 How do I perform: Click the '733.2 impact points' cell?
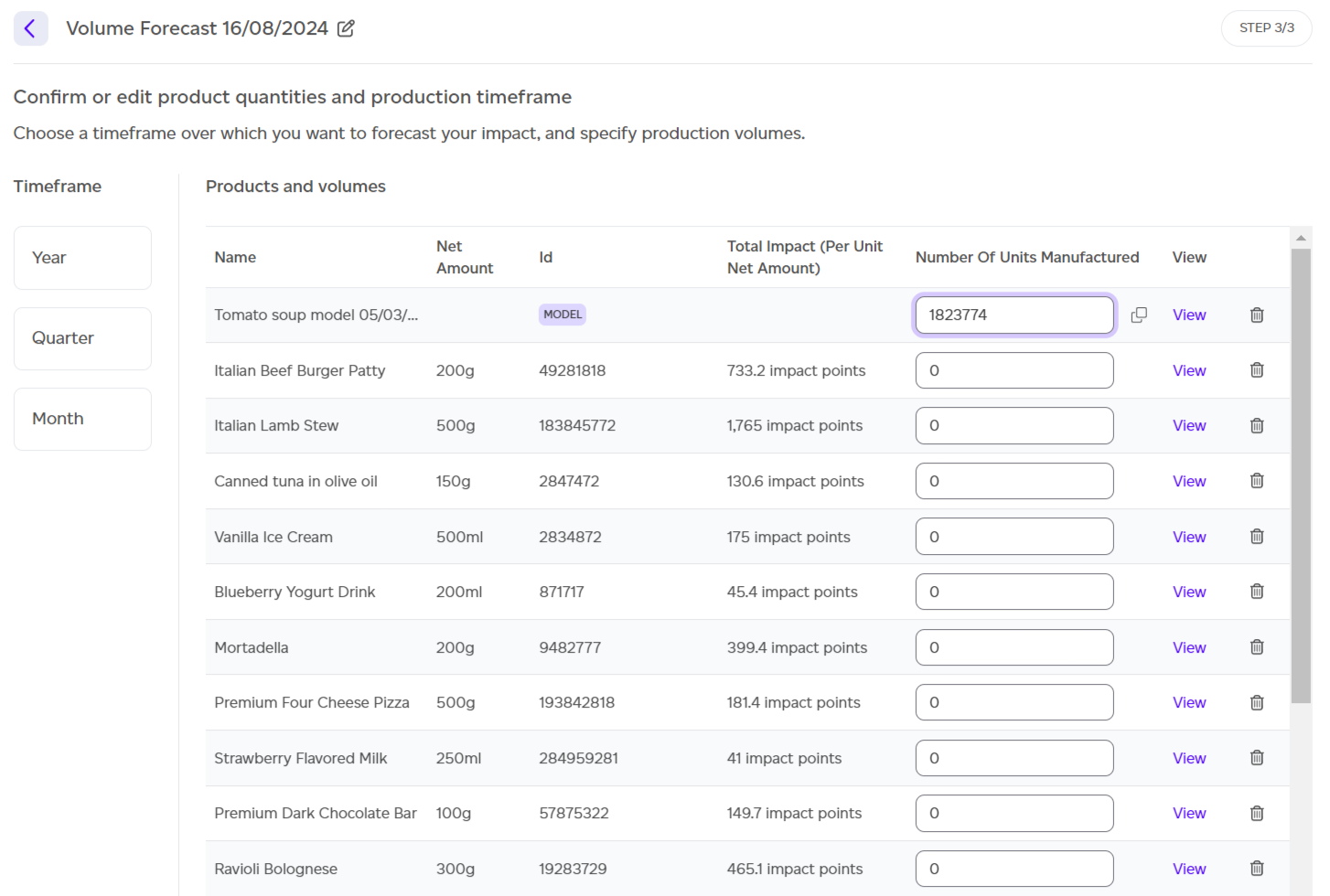point(796,370)
